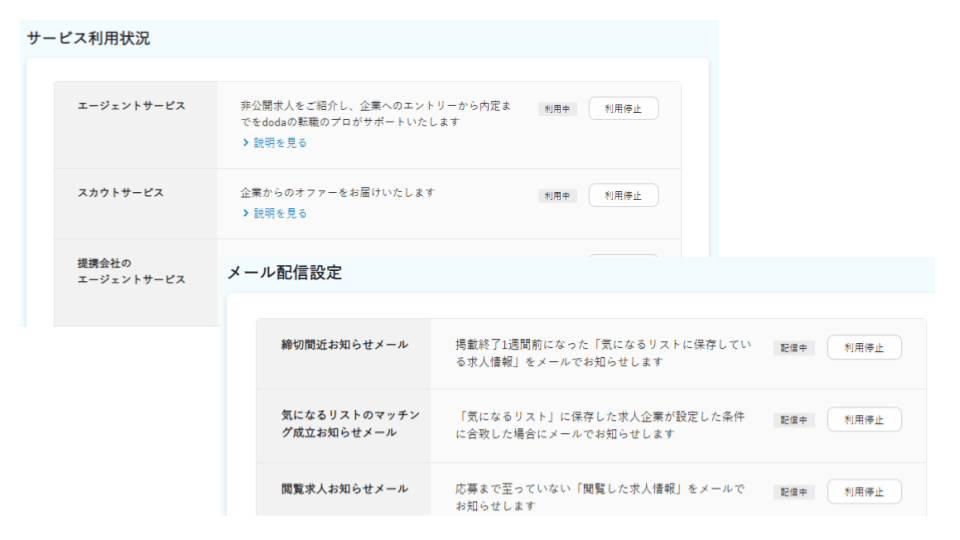Open 説明を見る link under スカウトサービス
Image resolution: width=960 pixels, height=540 pixels.
click(280, 213)
